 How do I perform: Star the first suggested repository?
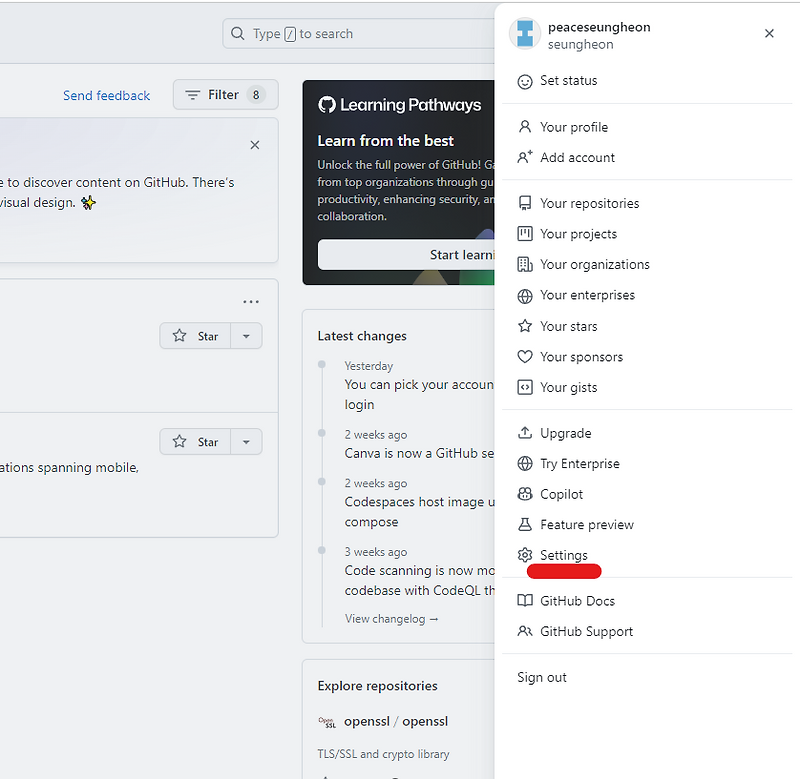point(195,336)
